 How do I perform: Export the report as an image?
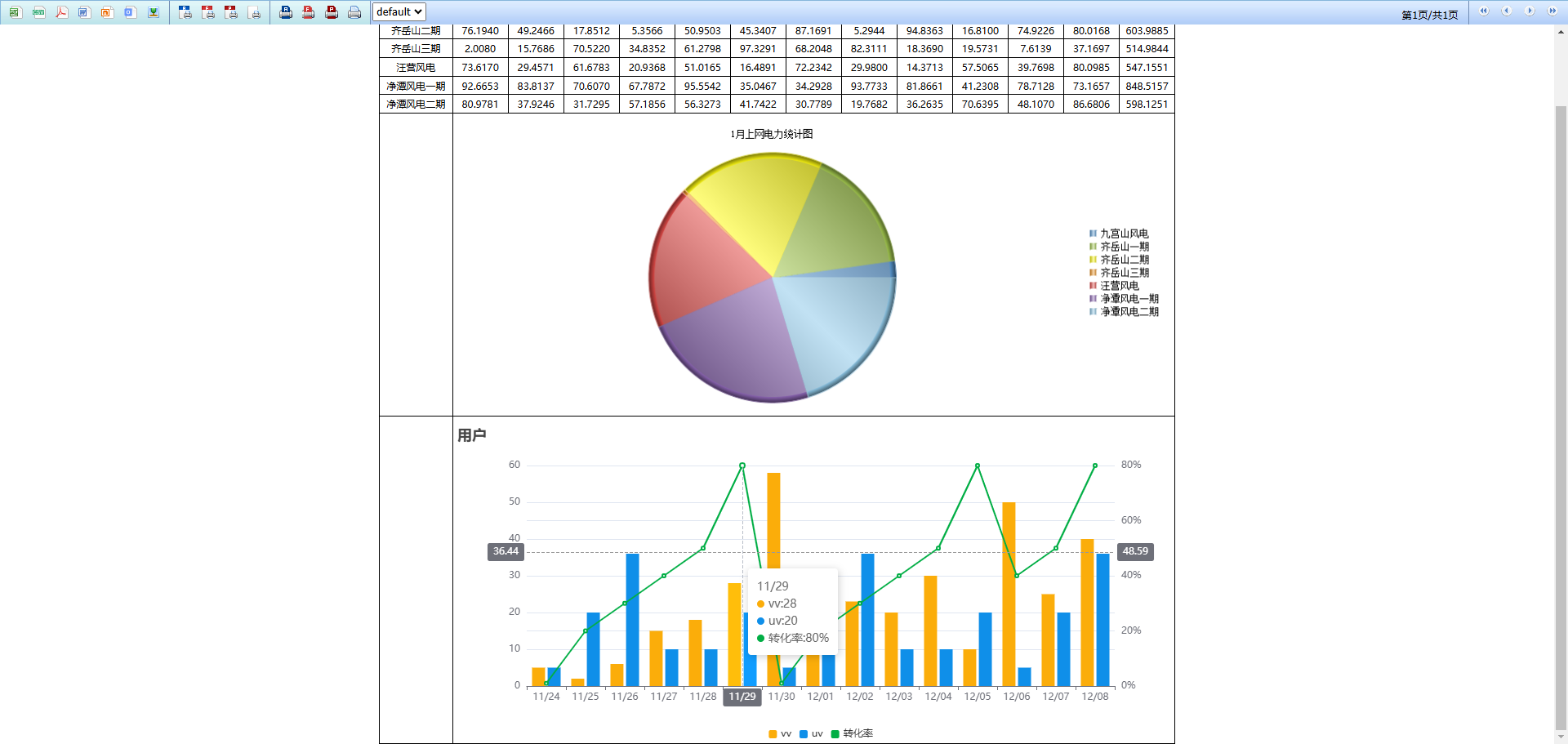tap(153, 12)
